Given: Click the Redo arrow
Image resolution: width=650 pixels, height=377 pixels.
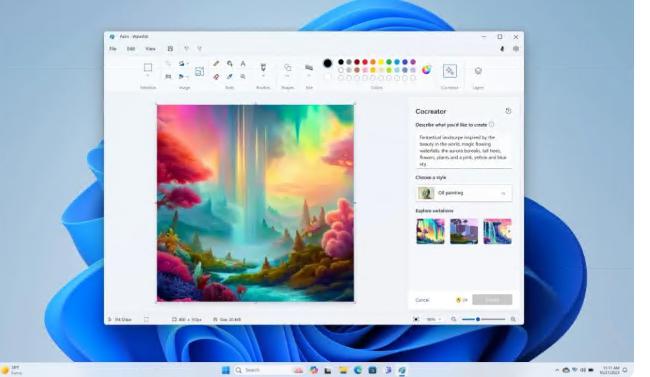Looking at the screenshot, I should (199, 49).
